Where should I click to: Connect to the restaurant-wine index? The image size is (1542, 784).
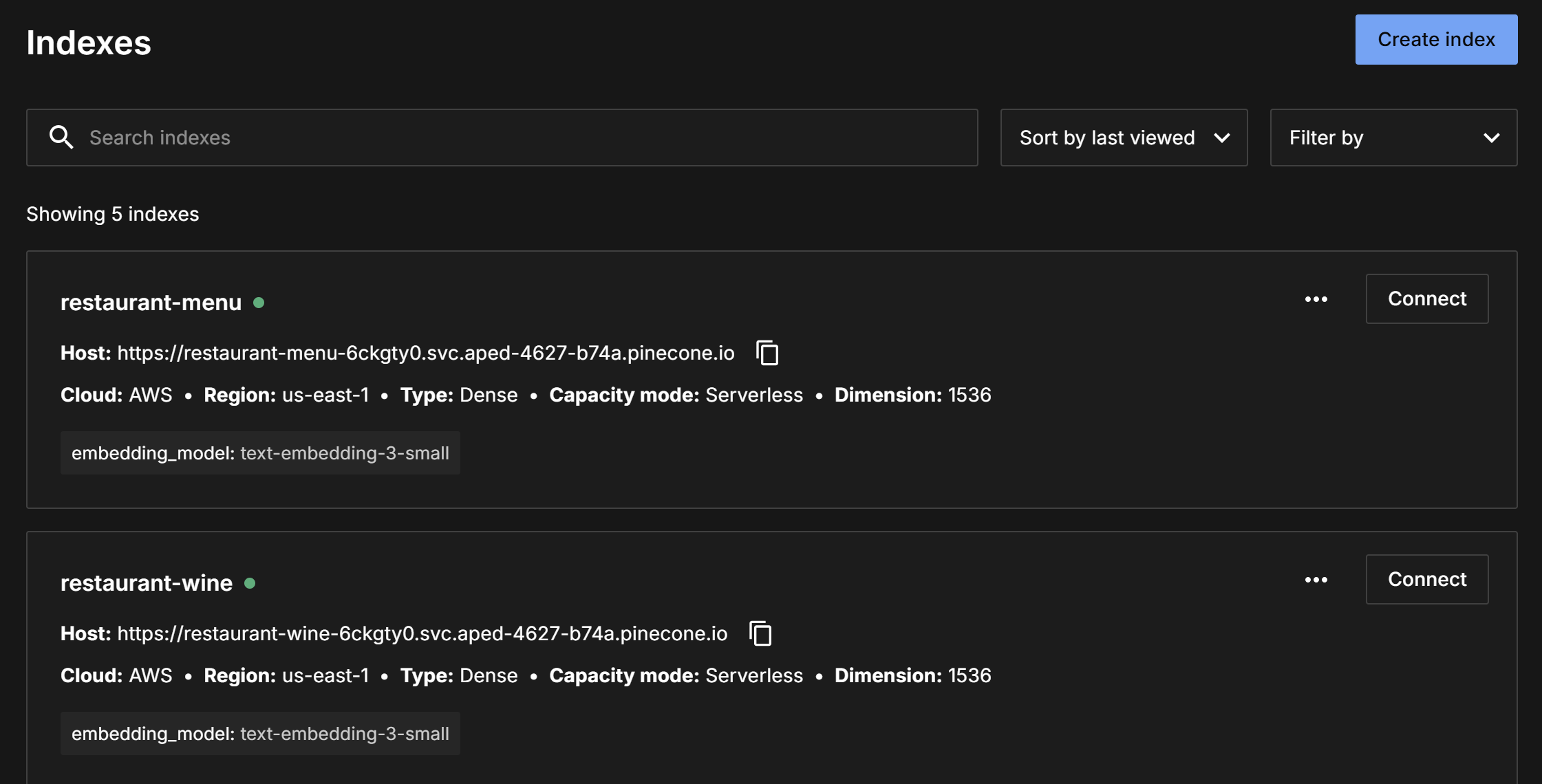(1426, 580)
